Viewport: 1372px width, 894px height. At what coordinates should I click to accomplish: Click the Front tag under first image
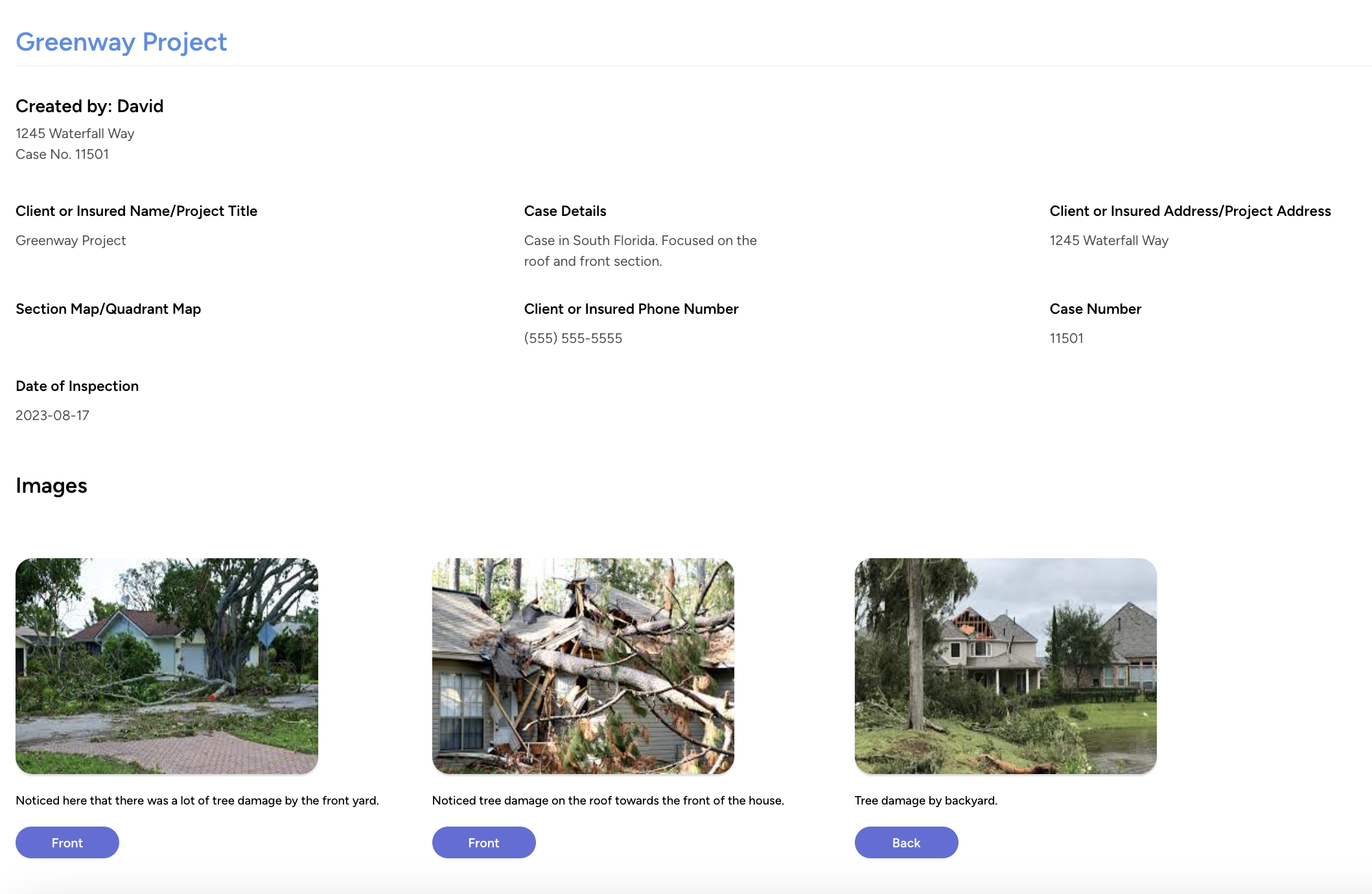(67, 842)
